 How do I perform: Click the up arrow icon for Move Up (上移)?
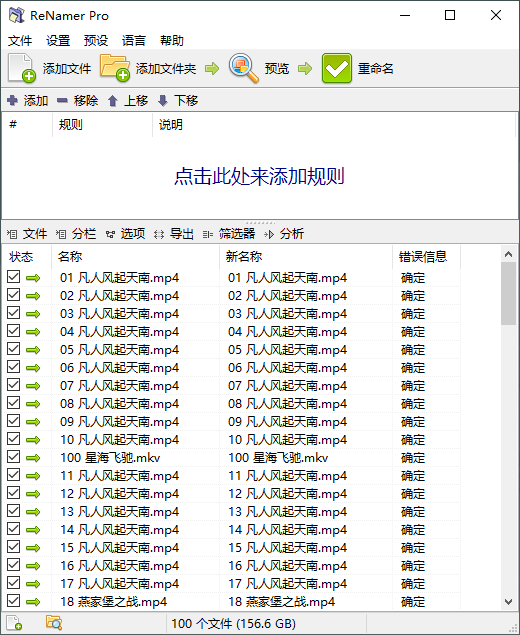(113, 100)
